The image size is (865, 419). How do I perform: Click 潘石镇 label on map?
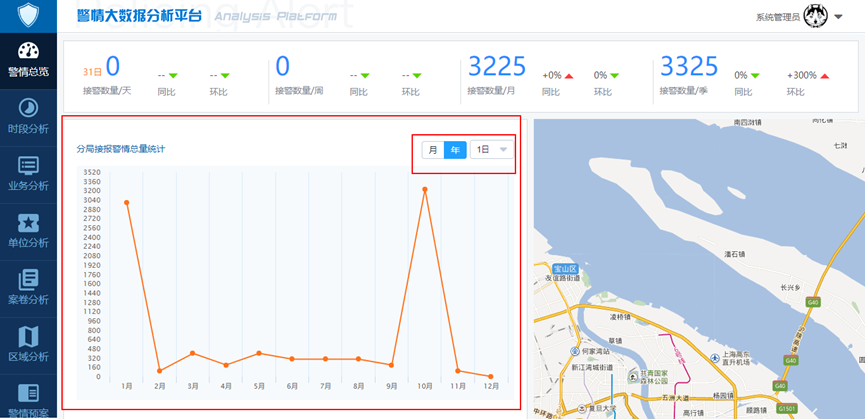click(734, 254)
